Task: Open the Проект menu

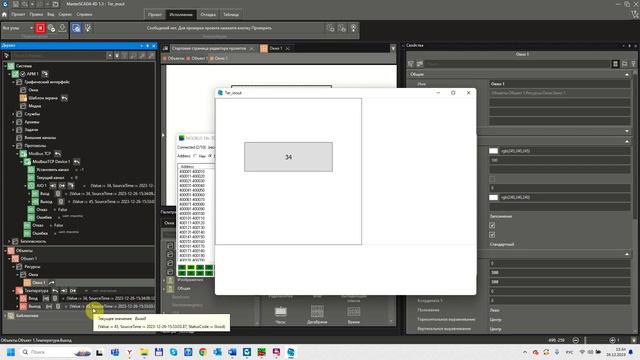Action: [x=18, y=14]
